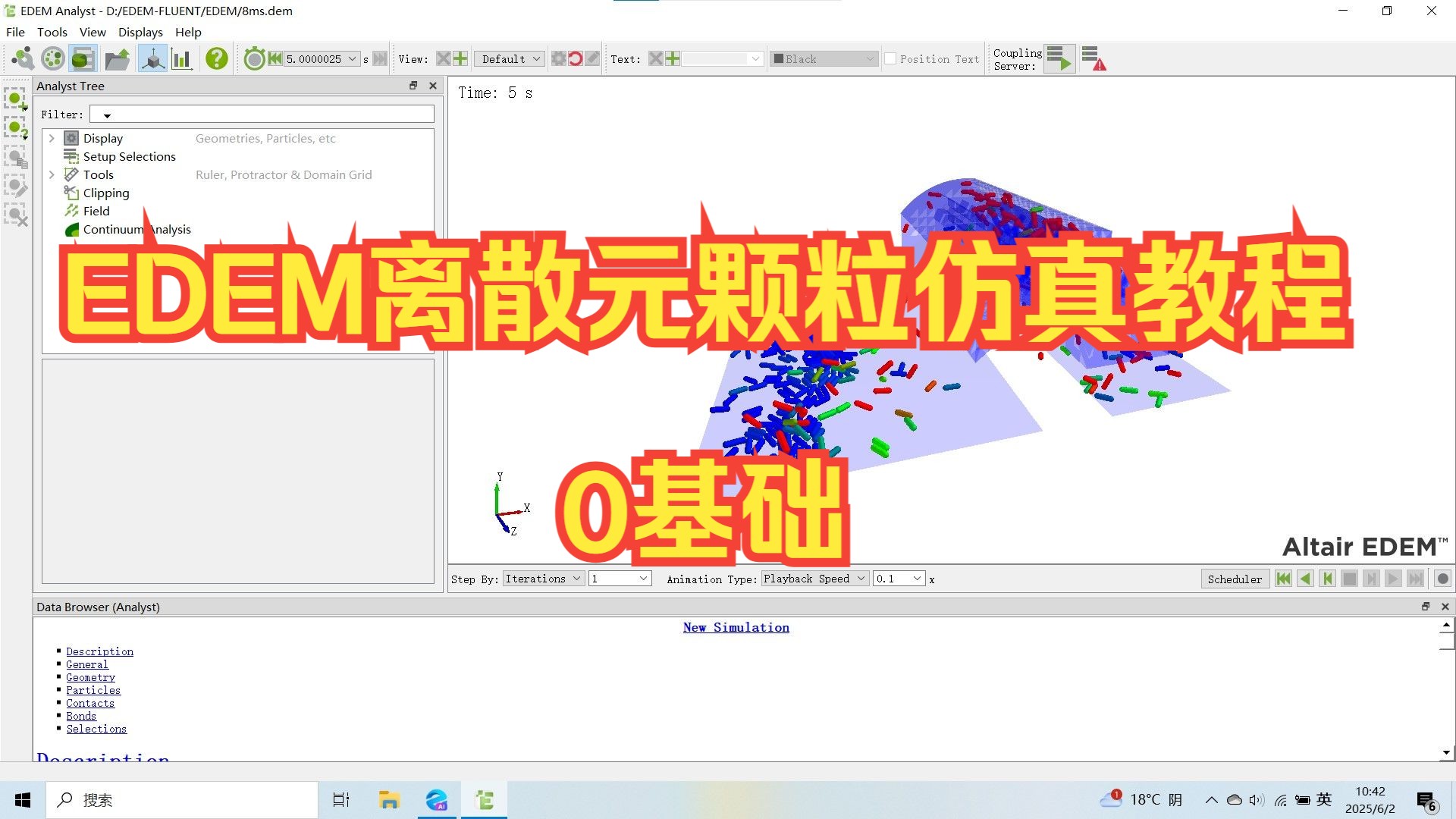
Task: Click the Scheduler button
Action: [x=1235, y=579]
